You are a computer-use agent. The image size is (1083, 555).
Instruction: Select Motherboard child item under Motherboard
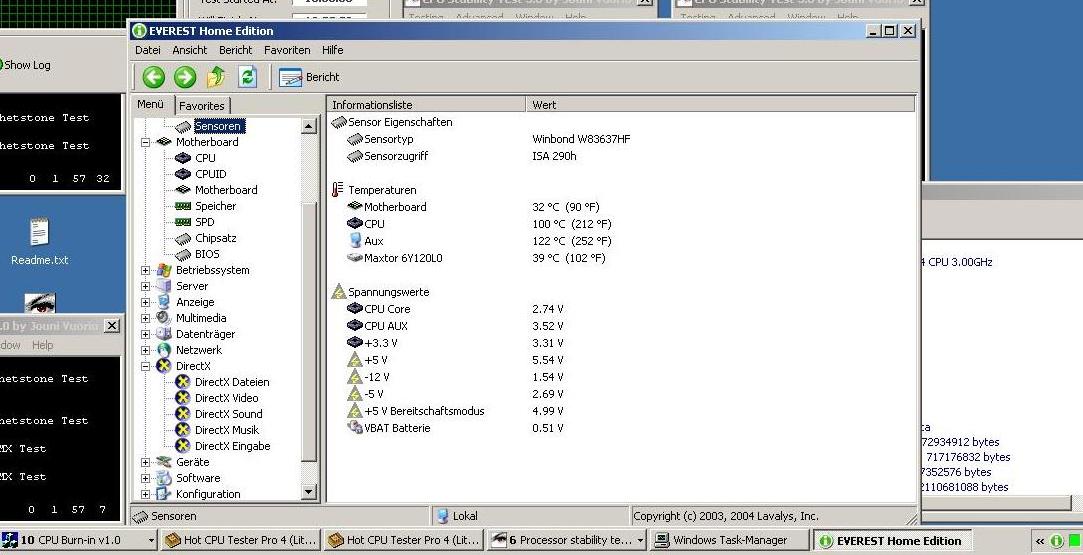tap(226, 190)
